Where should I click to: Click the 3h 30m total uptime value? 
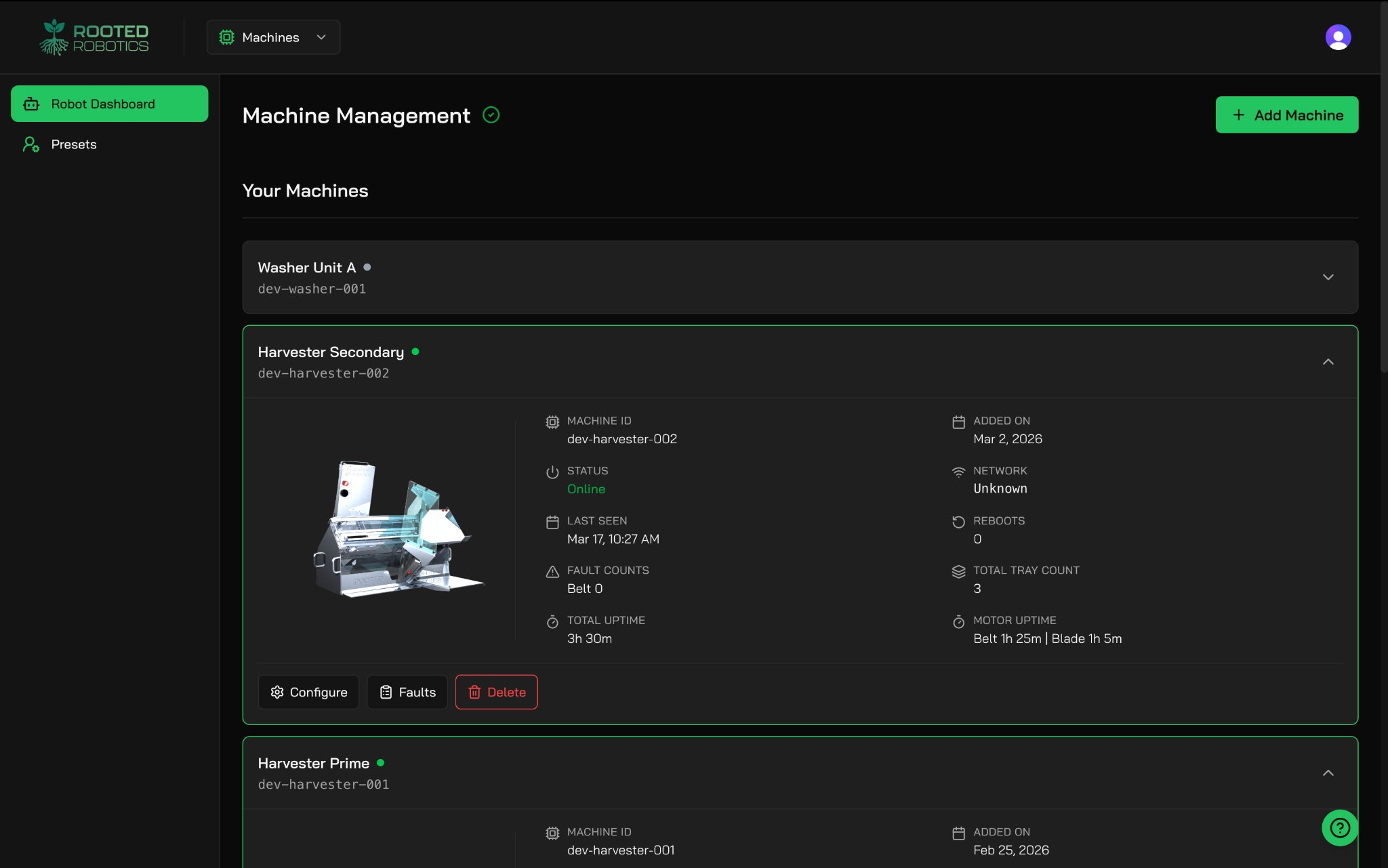coord(589,639)
